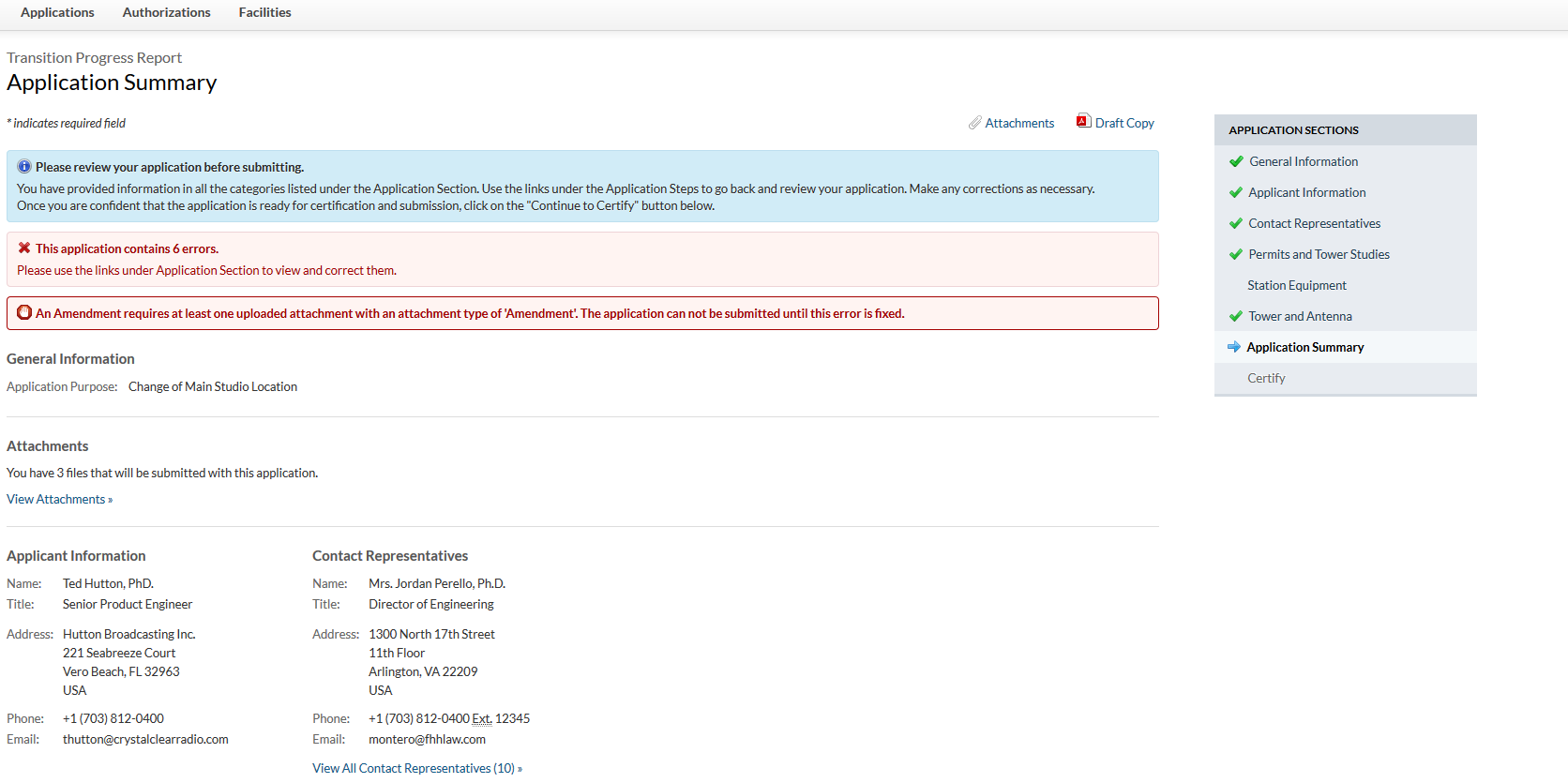The width and height of the screenshot is (1568, 783).
Task: Open the Applications menu
Action: pyautogui.click(x=57, y=13)
